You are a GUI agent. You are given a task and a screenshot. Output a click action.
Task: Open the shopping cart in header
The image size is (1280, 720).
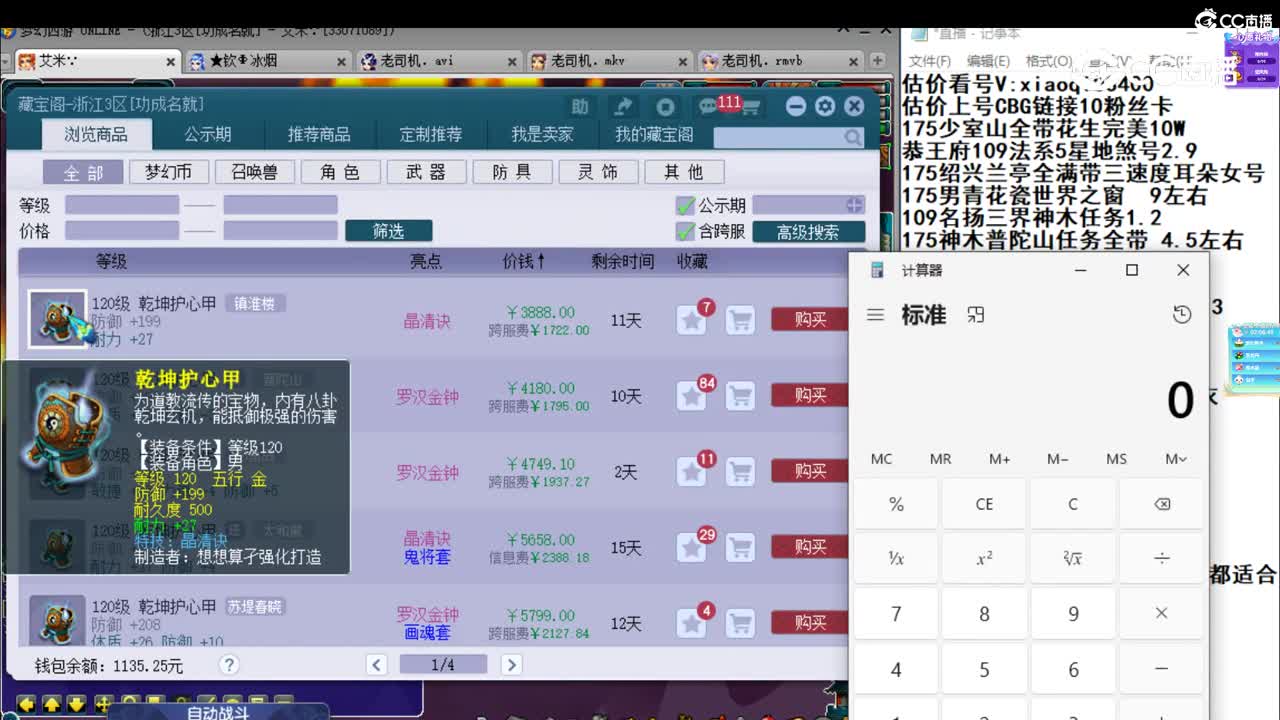point(750,106)
